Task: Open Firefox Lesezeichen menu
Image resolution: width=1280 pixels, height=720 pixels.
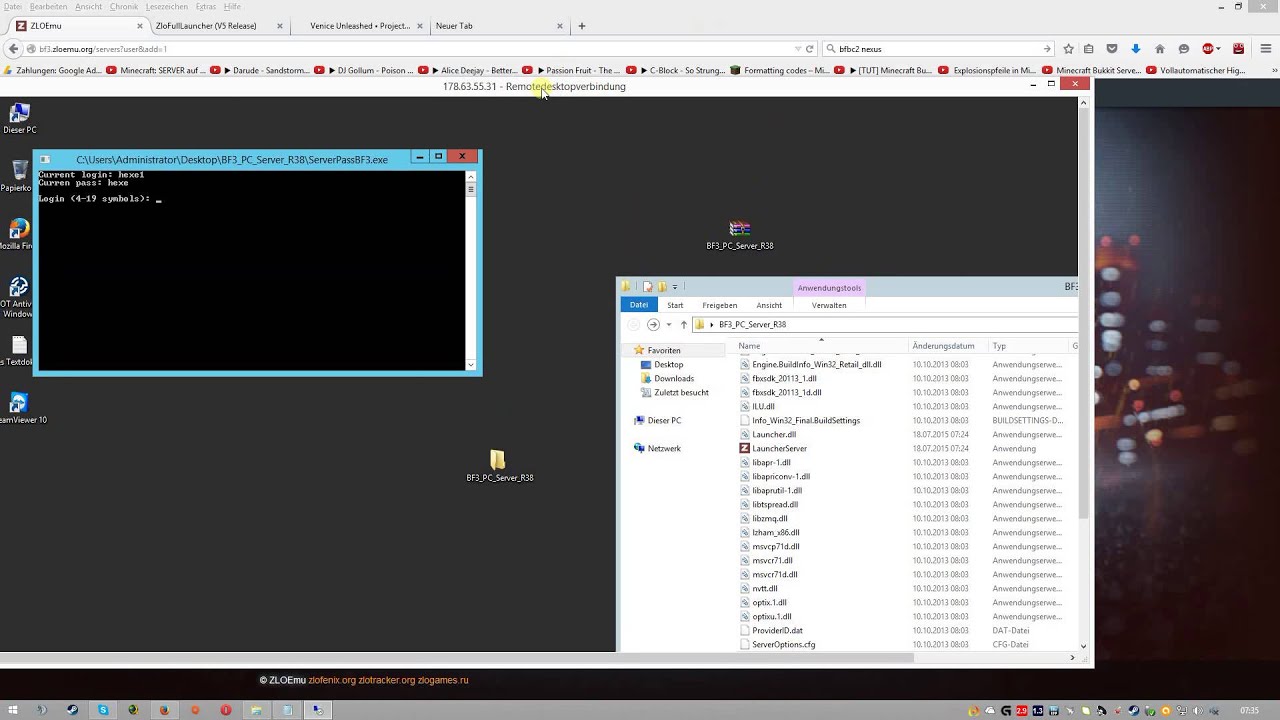Action: pyautogui.click(x=166, y=6)
